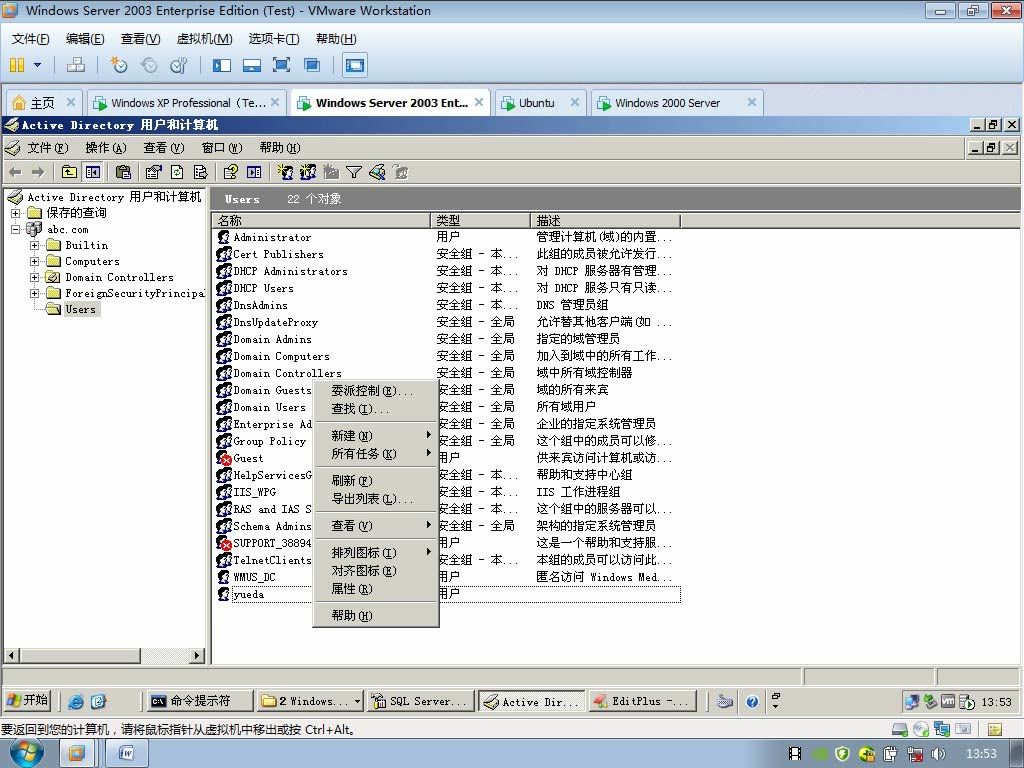Switch to 命令提示符 taskbar button
Screen dimensions: 1024x768
tap(199, 701)
